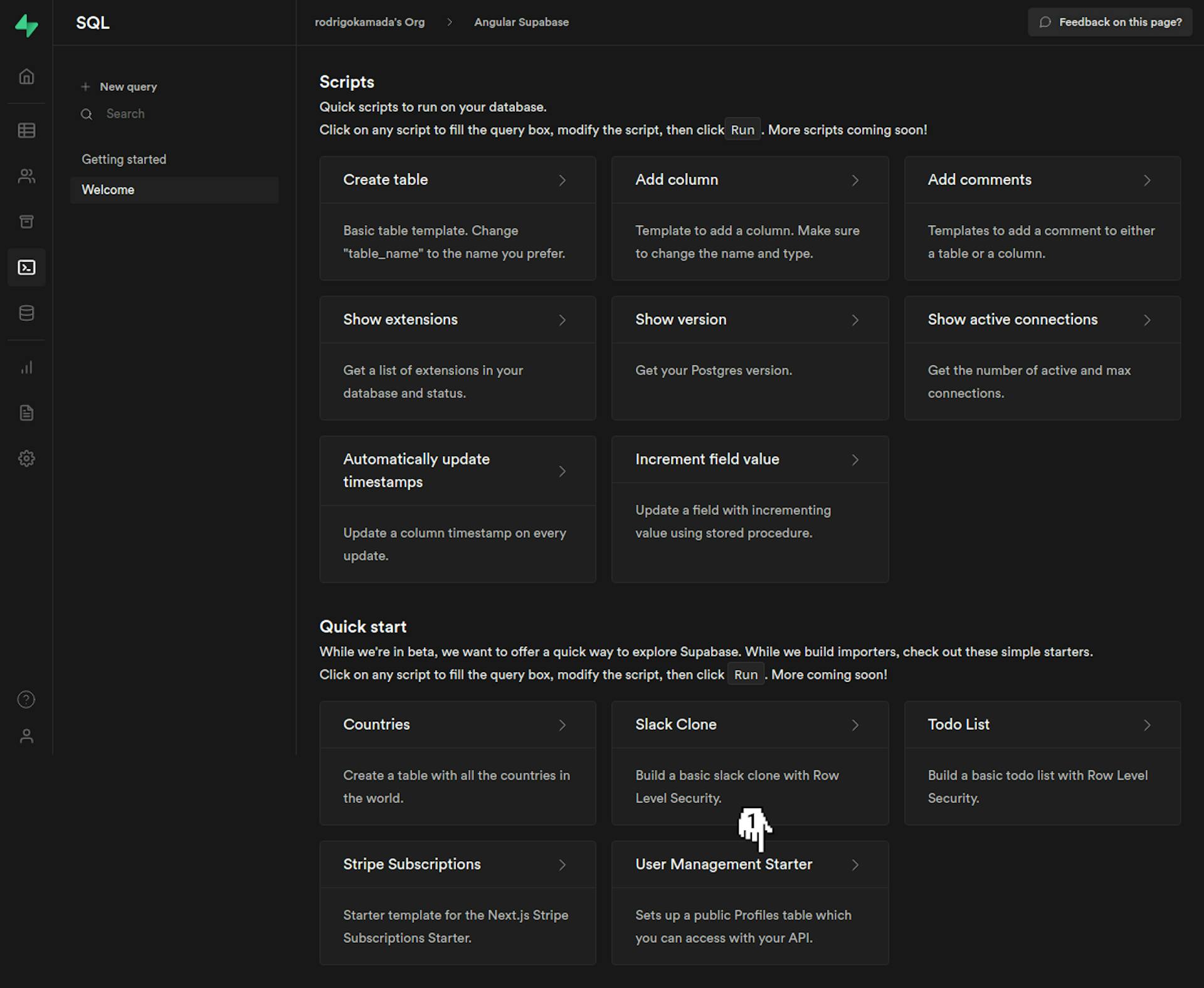Select the SQL editor terminal icon
Image resolution: width=1204 pixels, height=988 pixels.
click(26, 268)
